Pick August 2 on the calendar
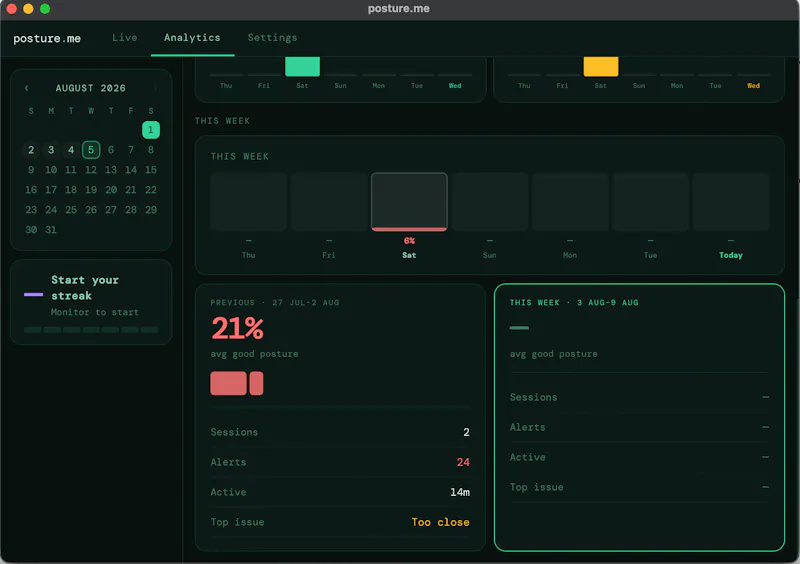This screenshot has width=800, height=564. (31, 150)
